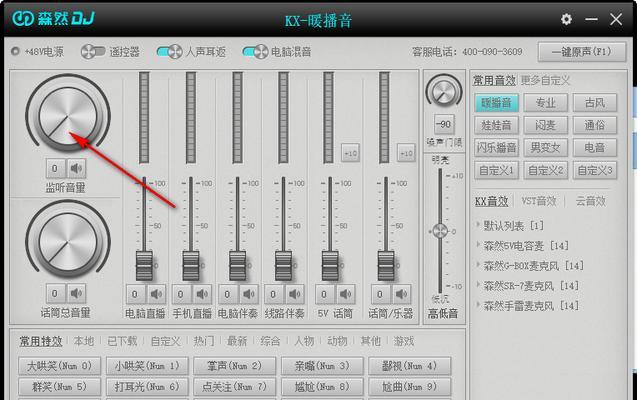Select the 热门 effects tab
This screenshot has width=637, height=400.
[204, 341]
